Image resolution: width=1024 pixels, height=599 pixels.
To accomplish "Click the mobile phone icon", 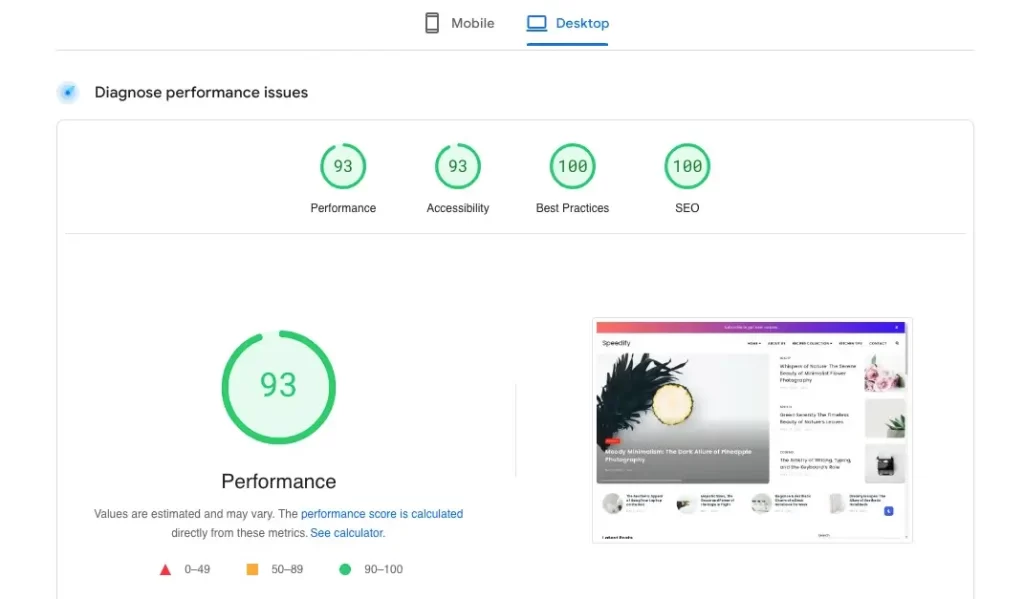I will tap(432, 23).
